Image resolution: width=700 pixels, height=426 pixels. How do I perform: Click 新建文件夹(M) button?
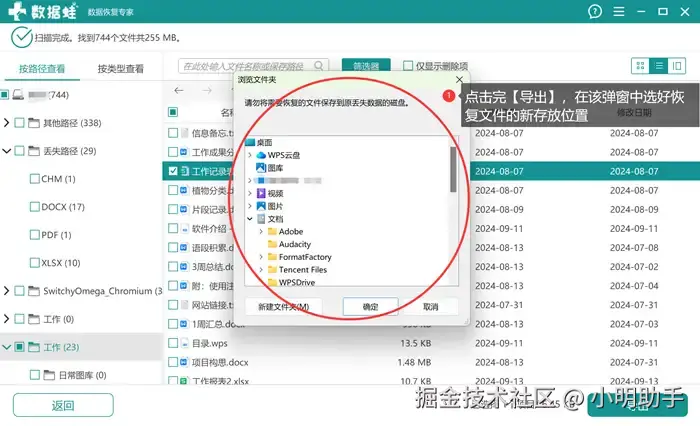click(x=283, y=307)
